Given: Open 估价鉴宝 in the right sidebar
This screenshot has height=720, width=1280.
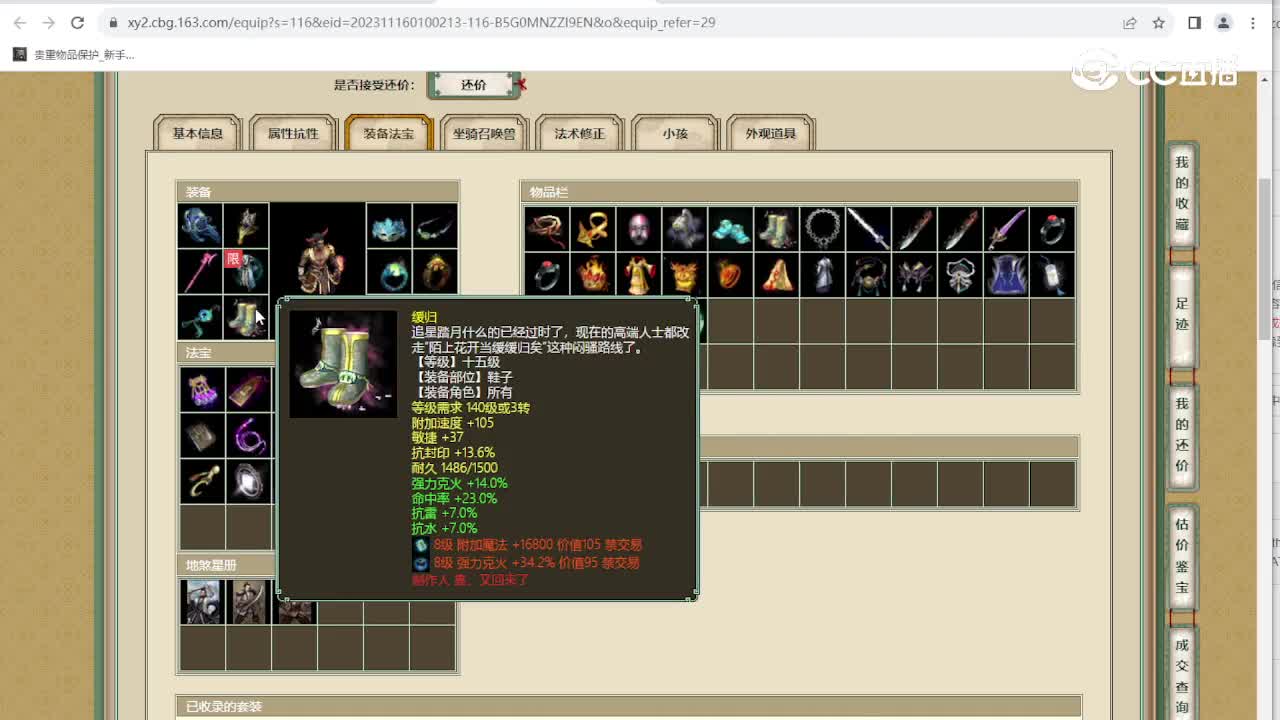Looking at the screenshot, I should click(1182, 556).
